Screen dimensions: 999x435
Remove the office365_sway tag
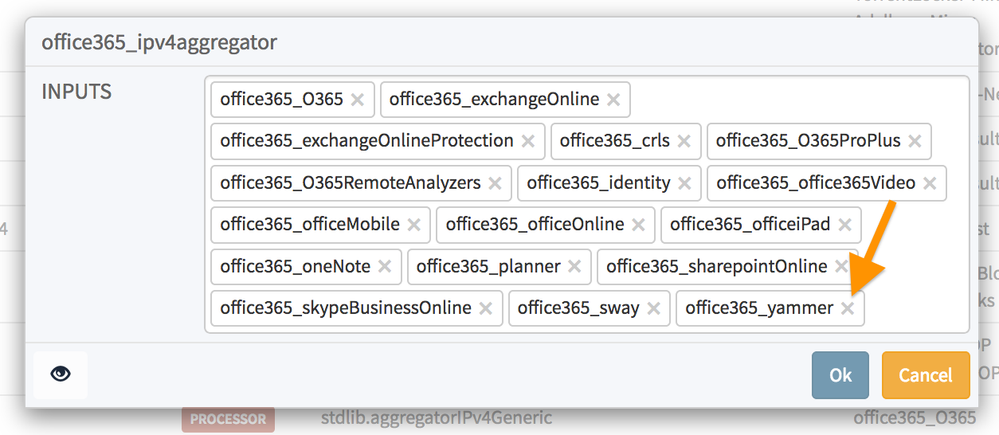(653, 309)
